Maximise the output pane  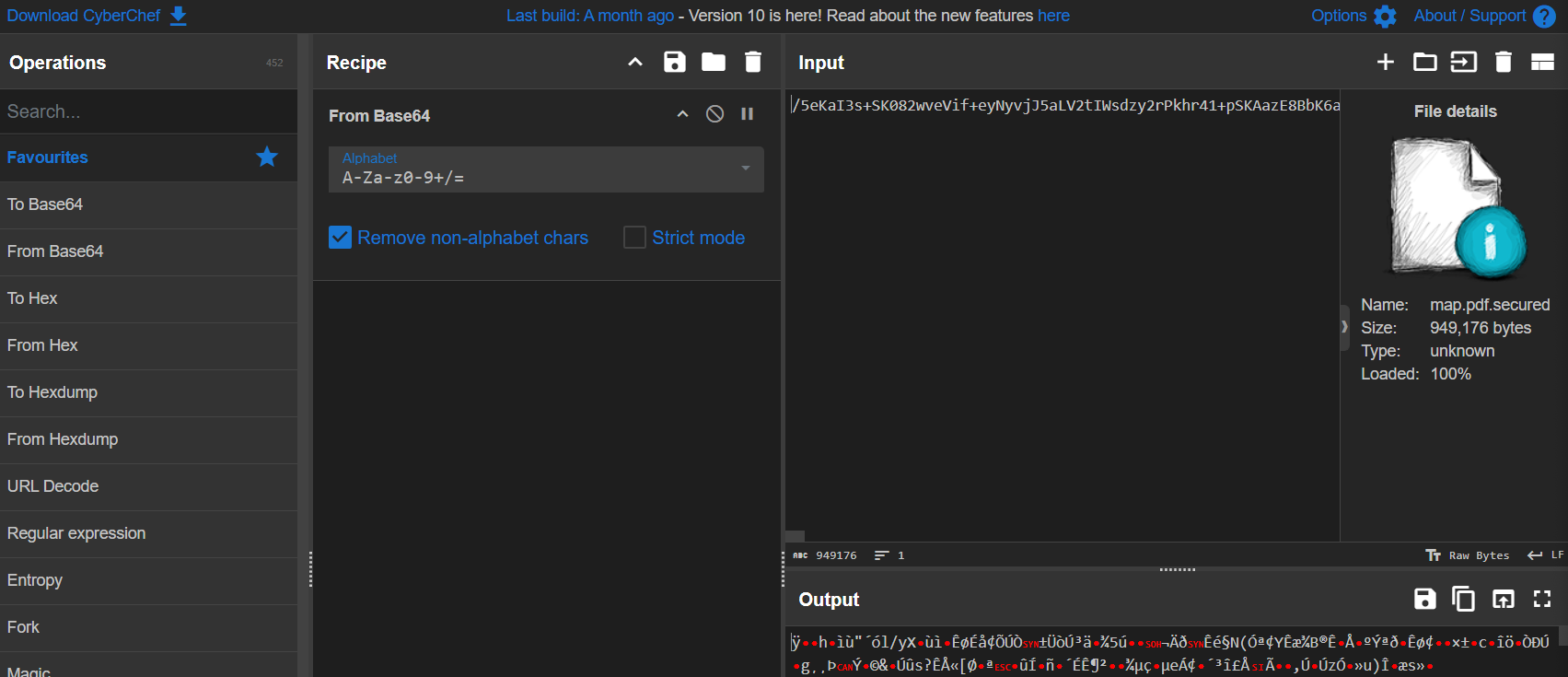click(1542, 599)
